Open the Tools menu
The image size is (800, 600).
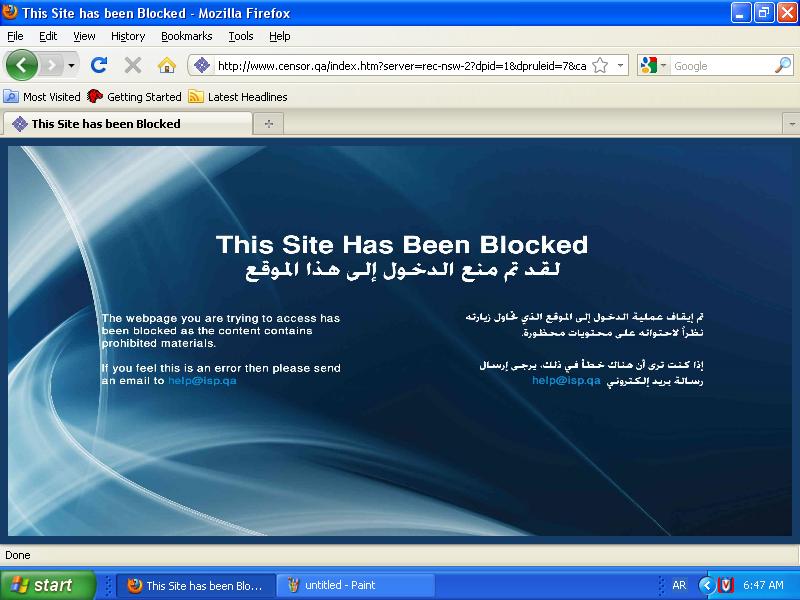click(x=240, y=36)
